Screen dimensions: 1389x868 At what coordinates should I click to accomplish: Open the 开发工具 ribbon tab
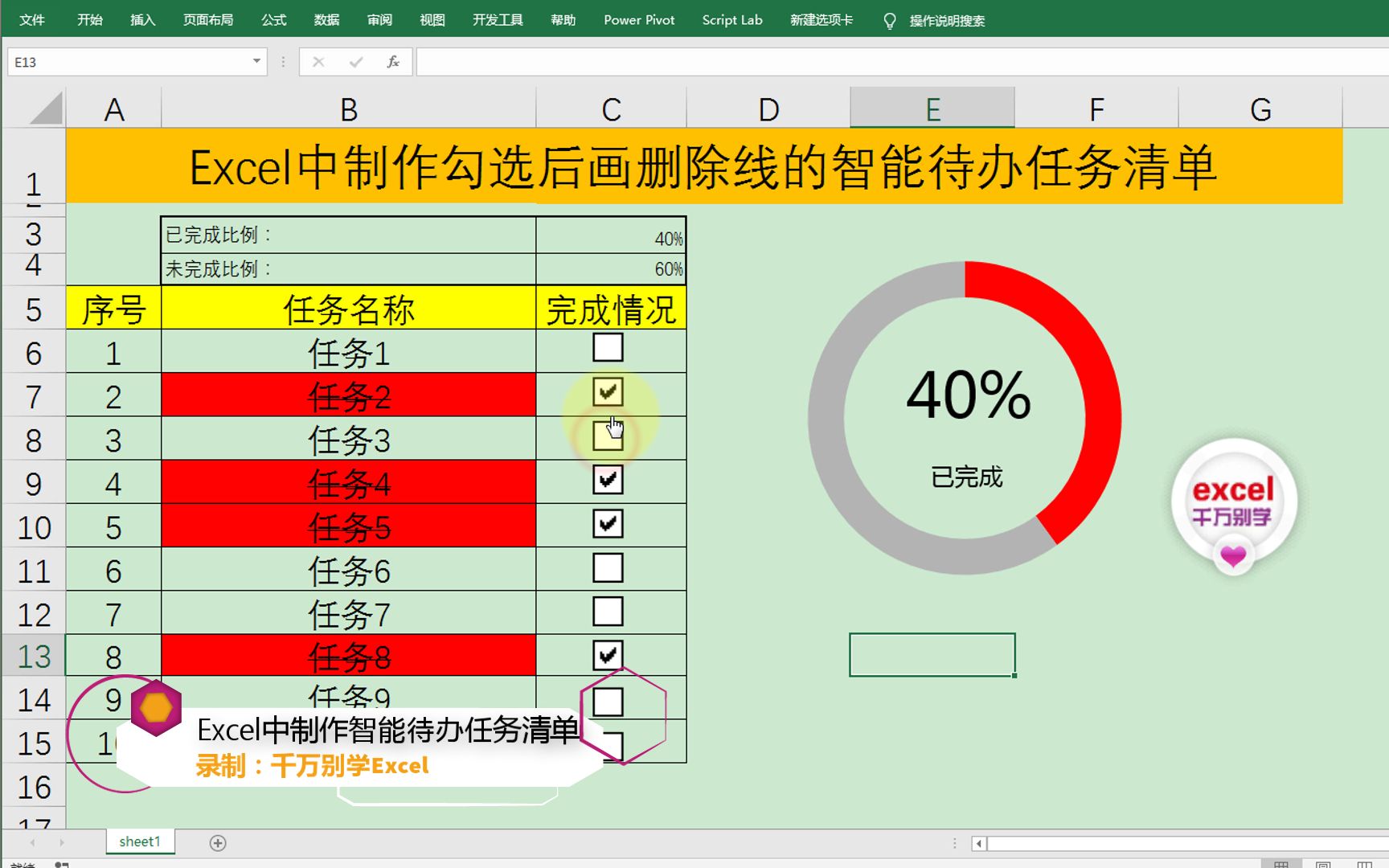point(498,20)
